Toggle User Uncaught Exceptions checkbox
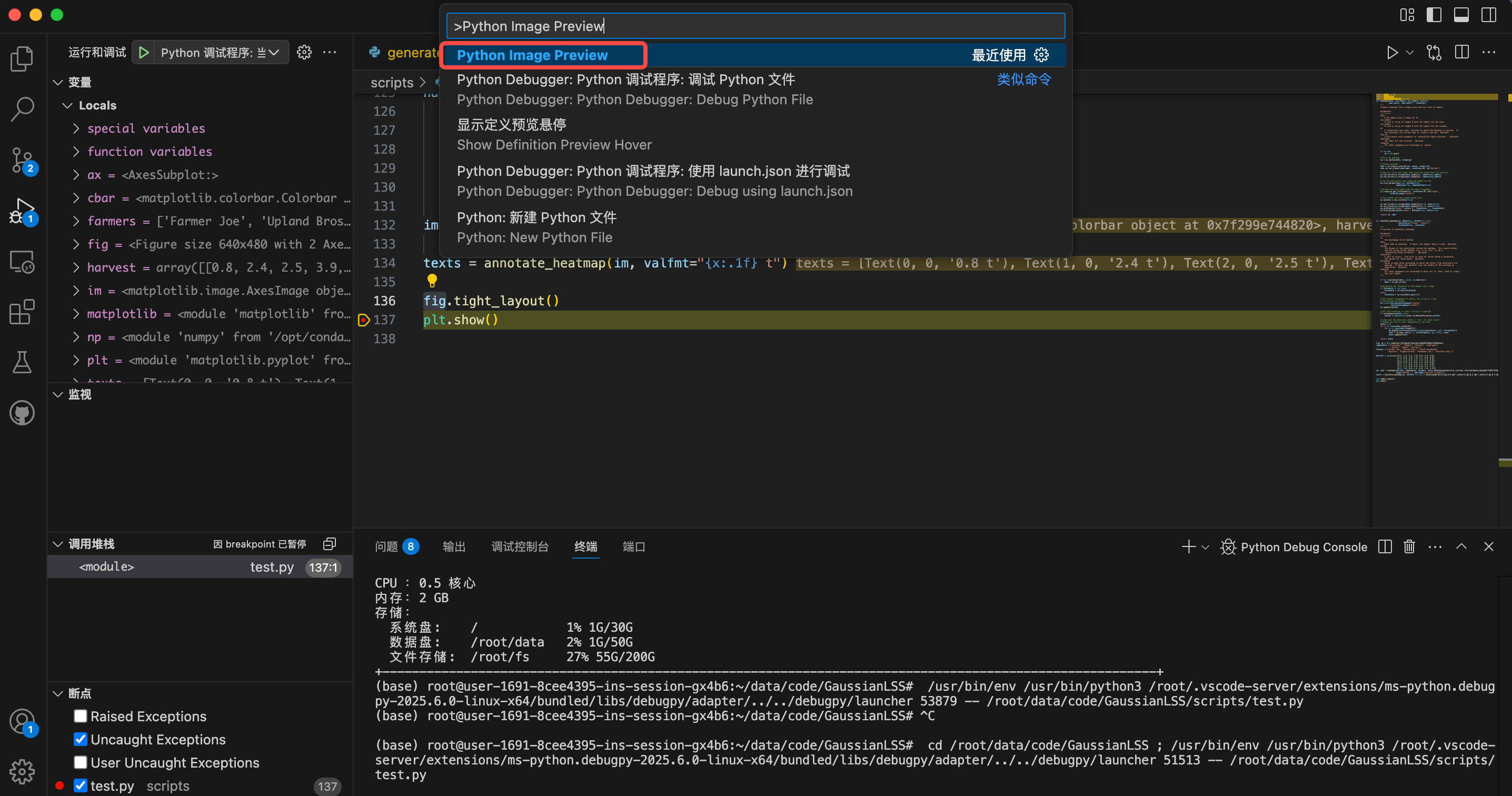This screenshot has height=796, width=1512. pos(81,762)
